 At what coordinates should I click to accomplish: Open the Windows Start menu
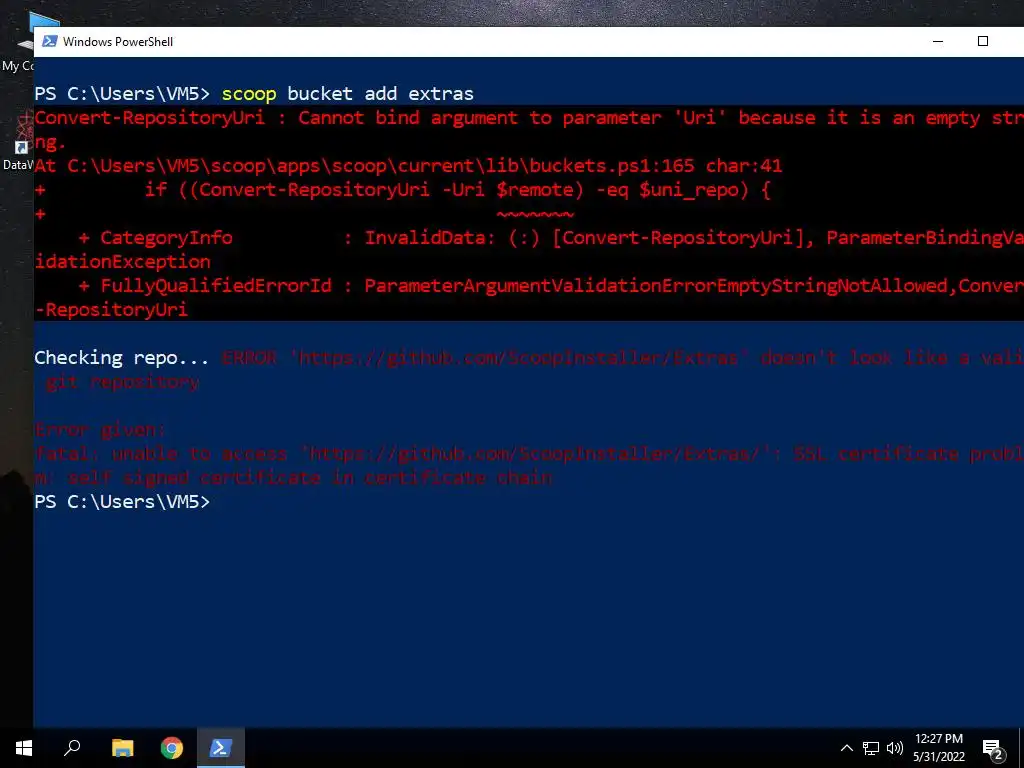pos(24,748)
